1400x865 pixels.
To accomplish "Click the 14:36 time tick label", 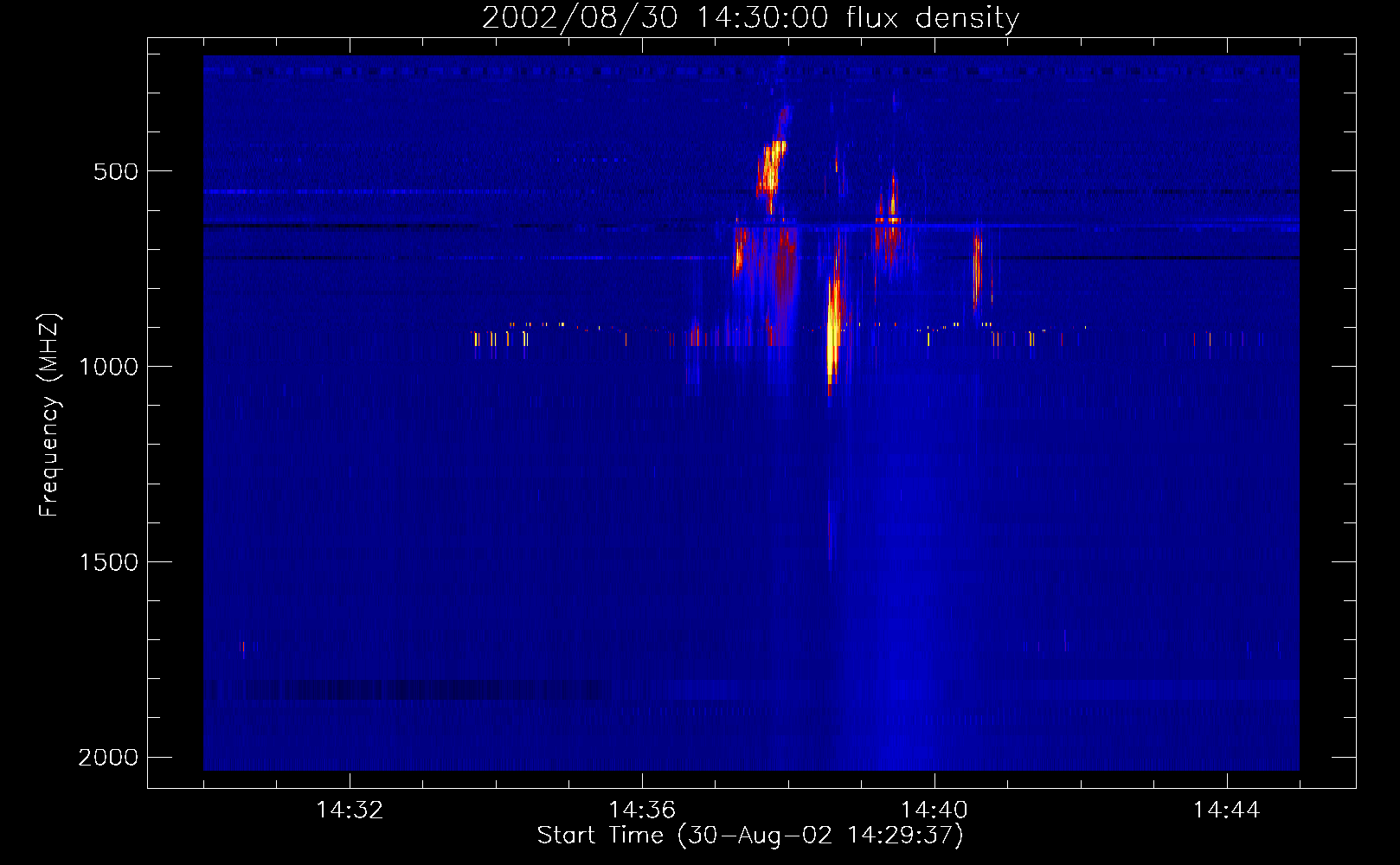I will [x=642, y=811].
